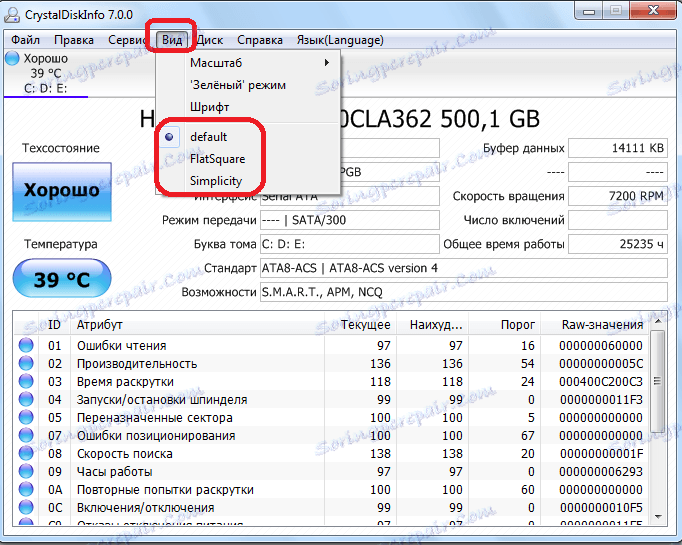
Task: Click the Режим передачи field SATA/300
Action: (350, 220)
